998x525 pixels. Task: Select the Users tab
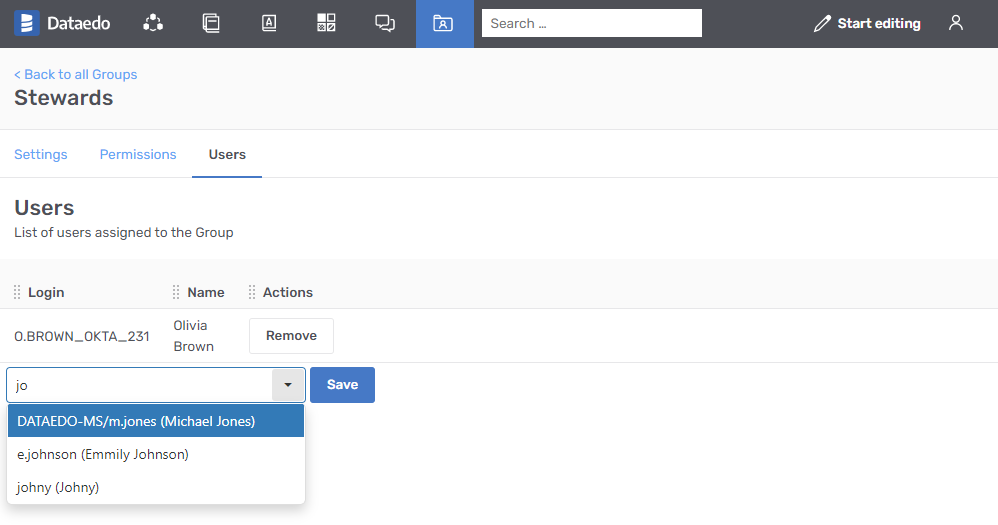pyautogui.click(x=227, y=155)
